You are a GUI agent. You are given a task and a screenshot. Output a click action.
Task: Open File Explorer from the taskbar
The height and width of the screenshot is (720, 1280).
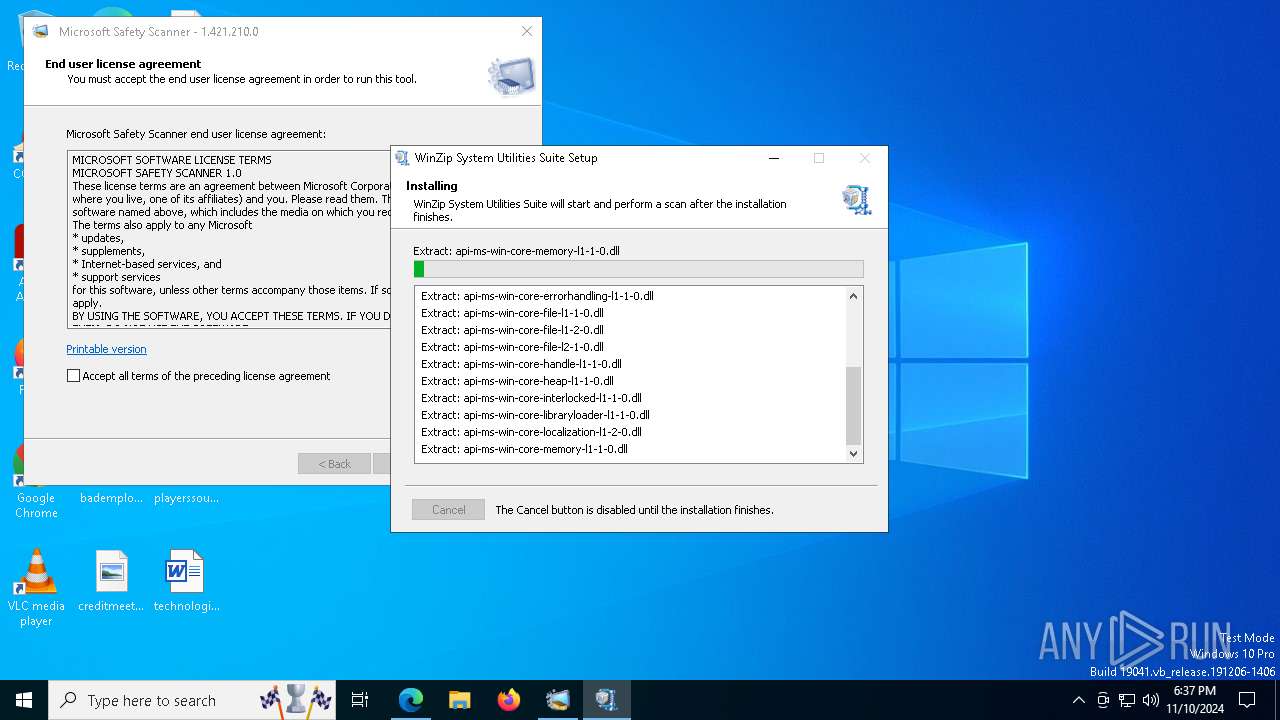pyautogui.click(x=459, y=700)
